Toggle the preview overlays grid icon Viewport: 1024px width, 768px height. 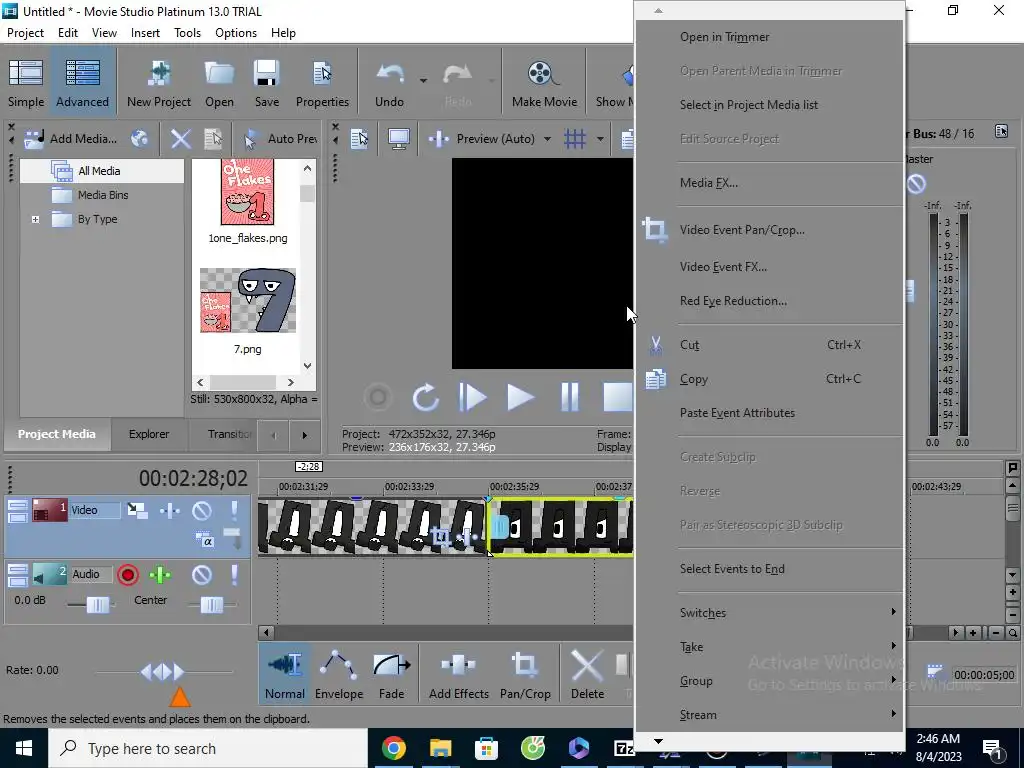pyautogui.click(x=575, y=138)
